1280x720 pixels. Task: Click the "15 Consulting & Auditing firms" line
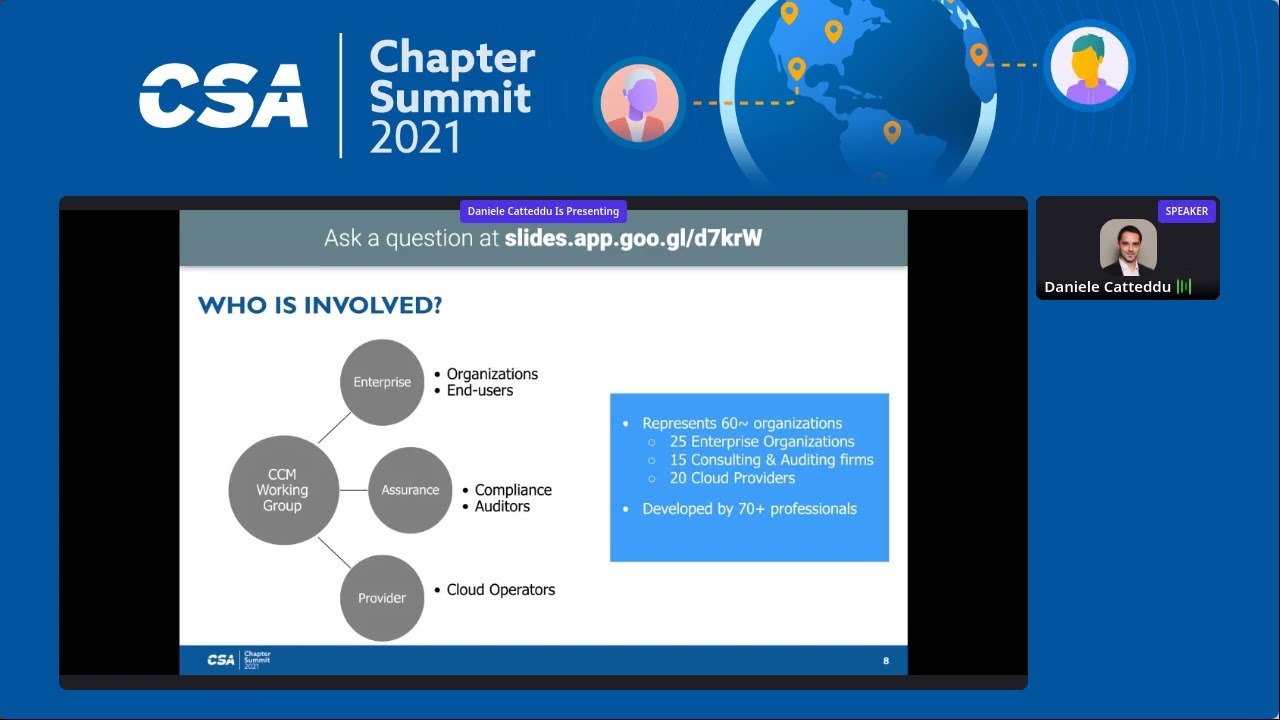[x=772, y=460]
